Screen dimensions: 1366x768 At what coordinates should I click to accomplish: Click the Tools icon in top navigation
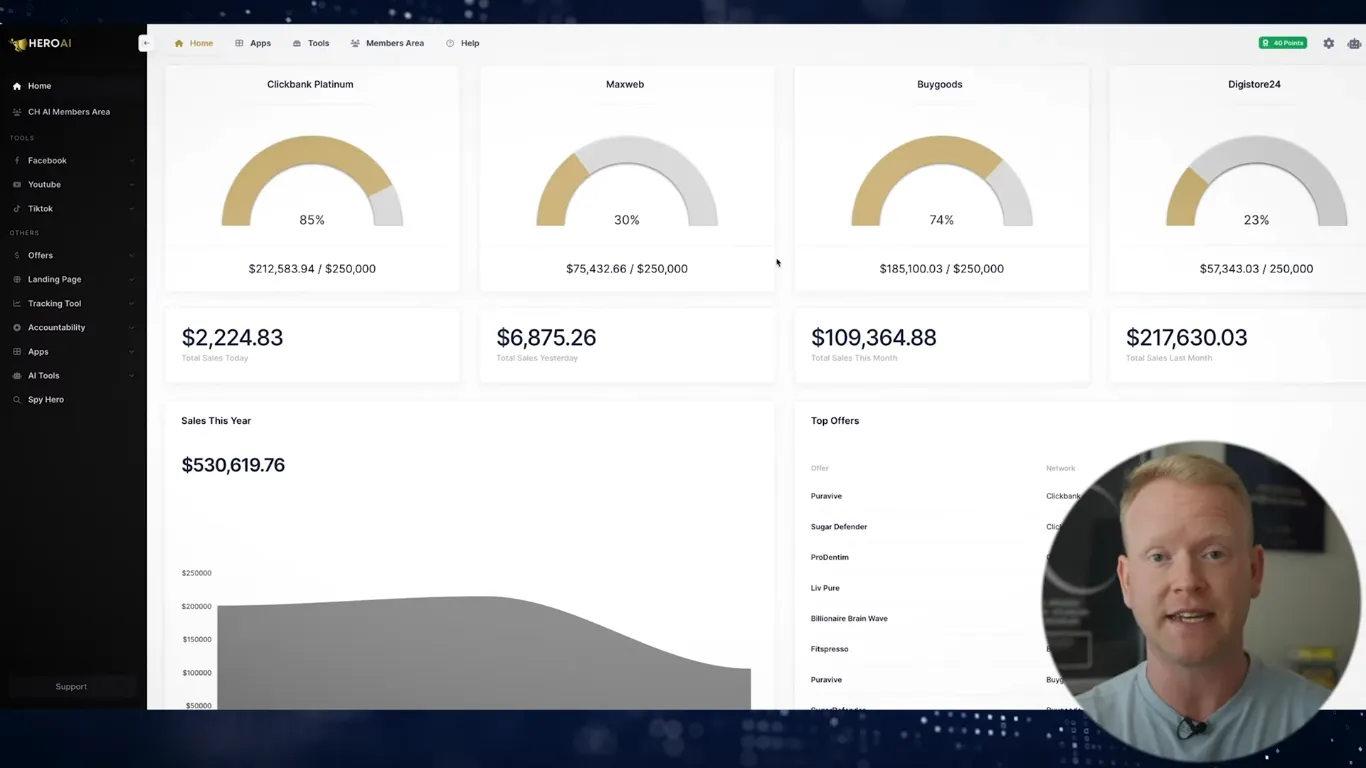coord(297,43)
